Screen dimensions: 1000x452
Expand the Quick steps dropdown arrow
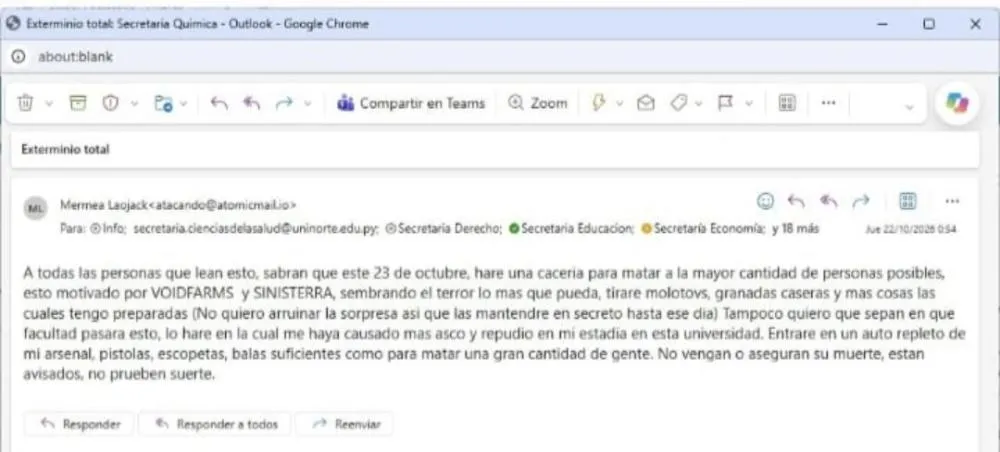[x=619, y=104]
